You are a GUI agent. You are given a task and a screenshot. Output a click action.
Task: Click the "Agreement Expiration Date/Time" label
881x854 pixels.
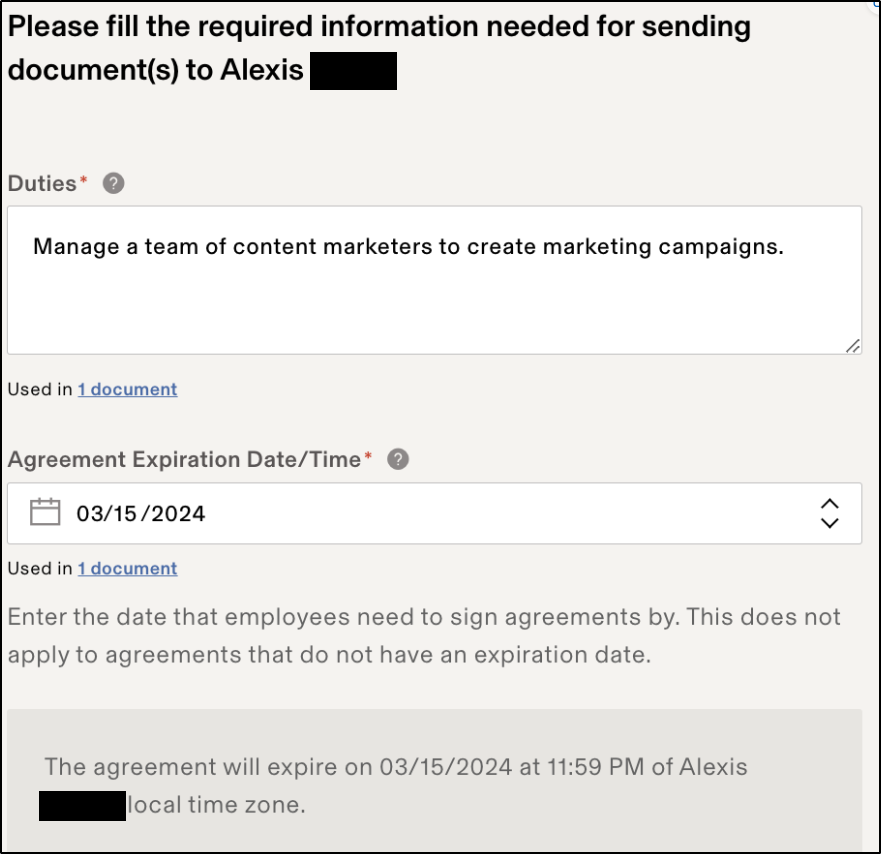tap(184, 460)
